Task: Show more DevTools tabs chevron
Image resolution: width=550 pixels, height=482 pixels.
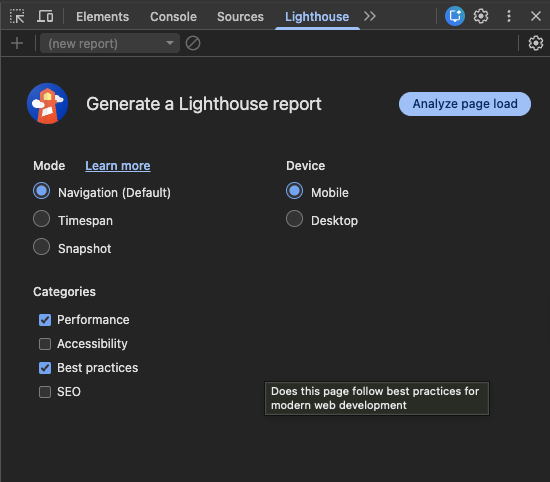Action: [370, 16]
